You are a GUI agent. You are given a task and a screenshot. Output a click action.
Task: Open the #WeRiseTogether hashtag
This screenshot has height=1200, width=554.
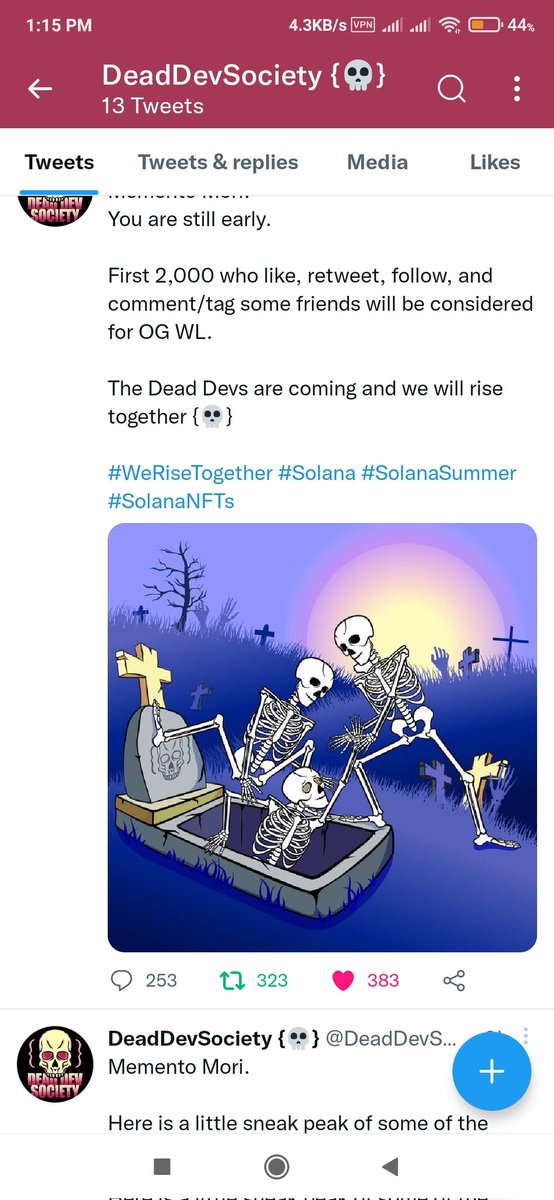(x=190, y=472)
